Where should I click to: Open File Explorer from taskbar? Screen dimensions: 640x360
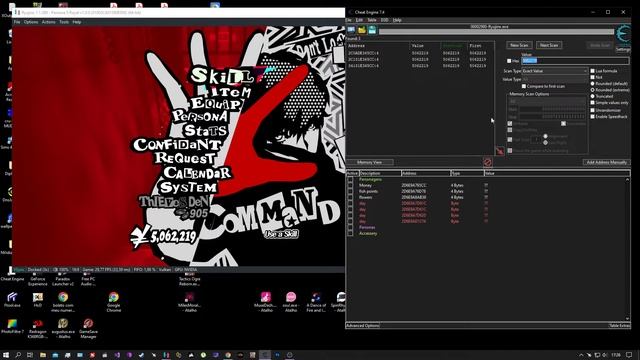pyautogui.click(x=42, y=355)
